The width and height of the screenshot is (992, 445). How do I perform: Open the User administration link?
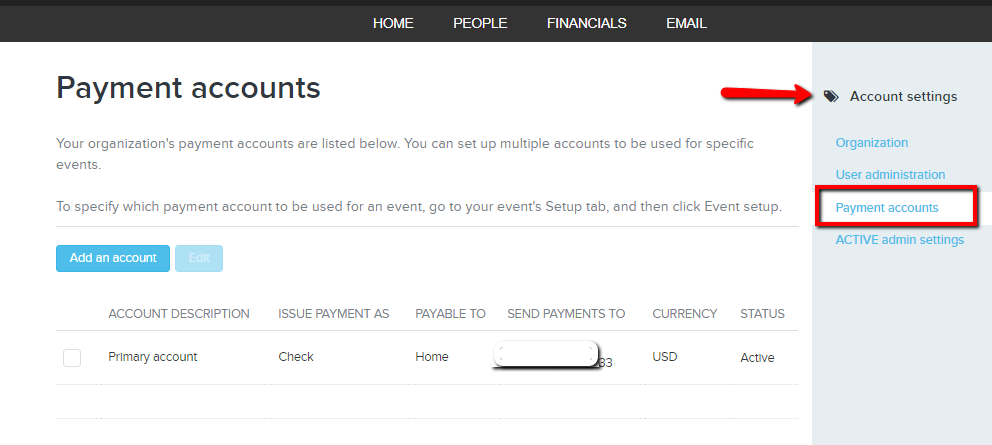890,175
